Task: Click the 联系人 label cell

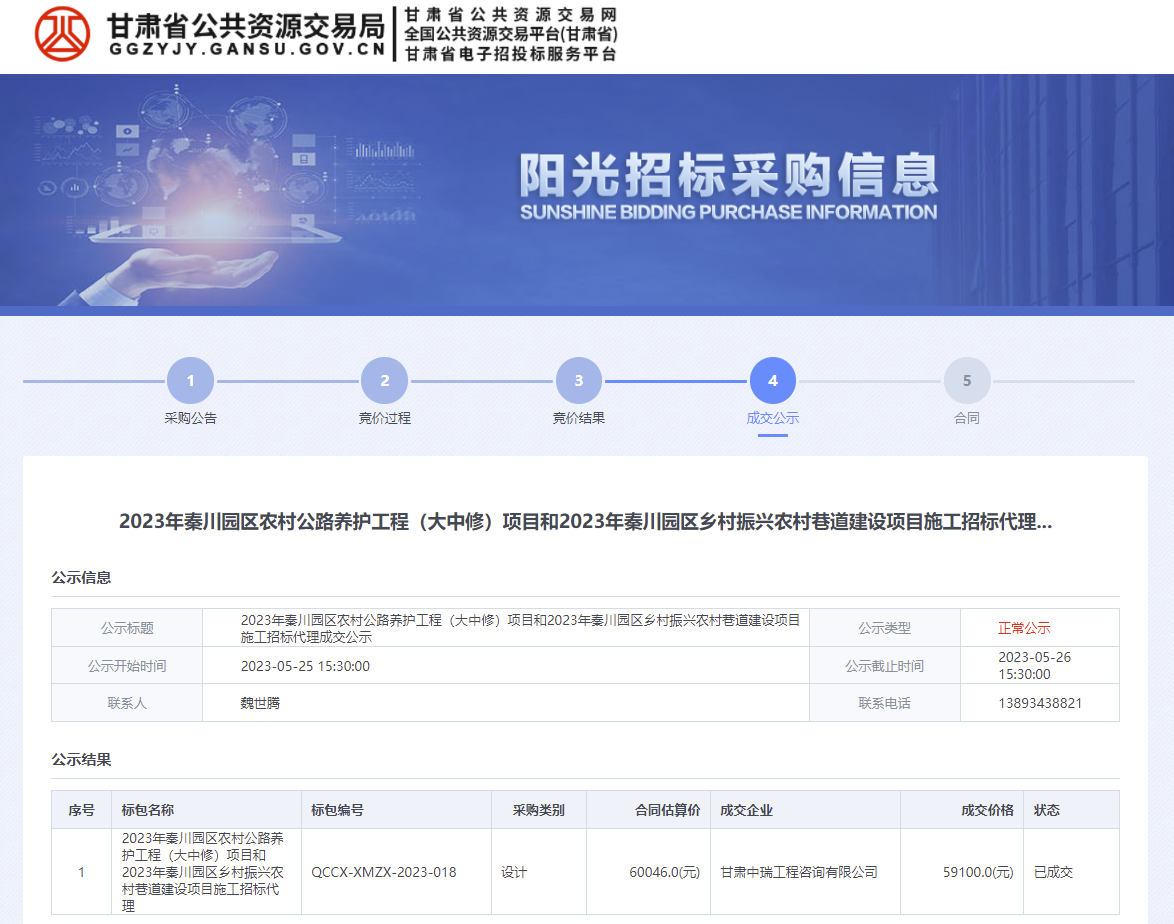Action: [127, 703]
